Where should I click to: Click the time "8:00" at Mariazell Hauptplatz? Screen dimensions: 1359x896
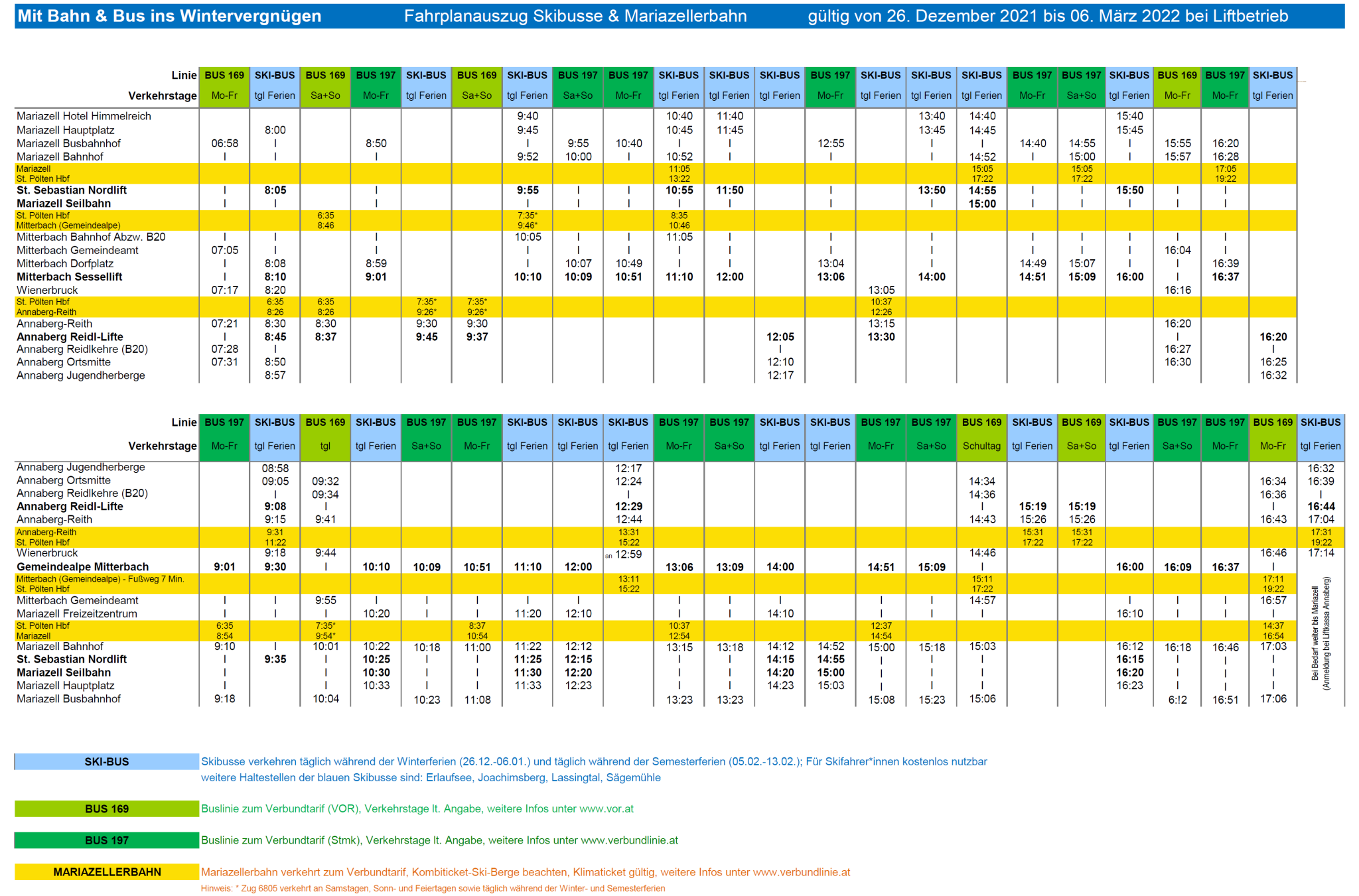[275, 130]
